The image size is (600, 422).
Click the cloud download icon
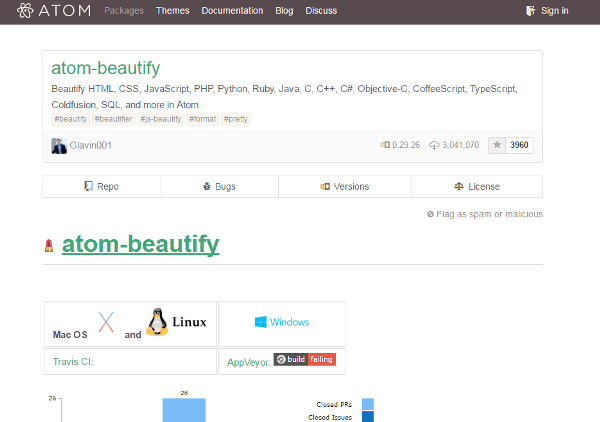coord(434,145)
